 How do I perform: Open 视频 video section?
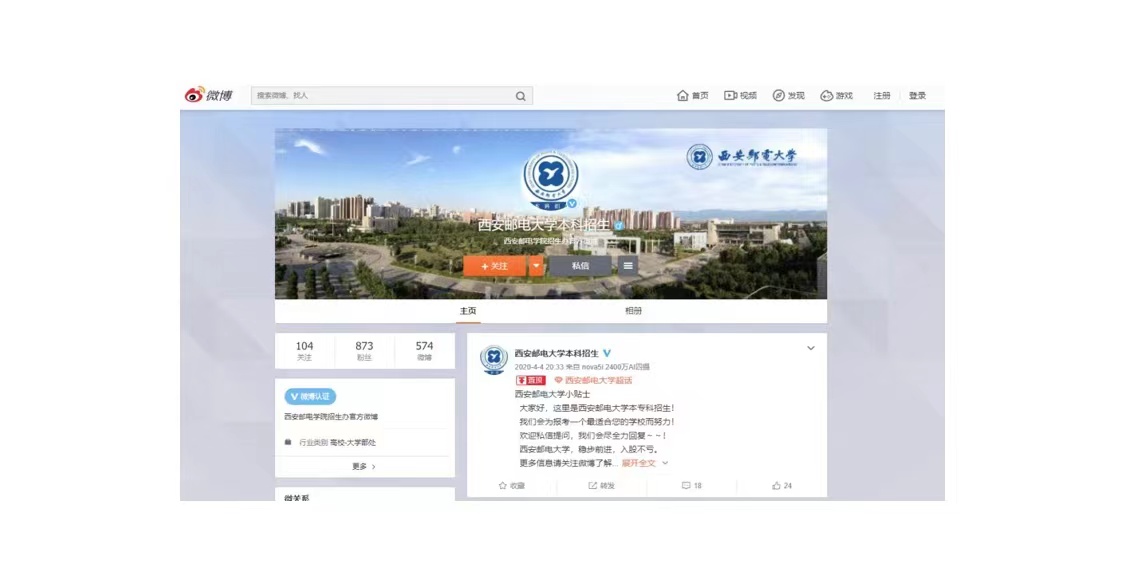click(x=740, y=95)
